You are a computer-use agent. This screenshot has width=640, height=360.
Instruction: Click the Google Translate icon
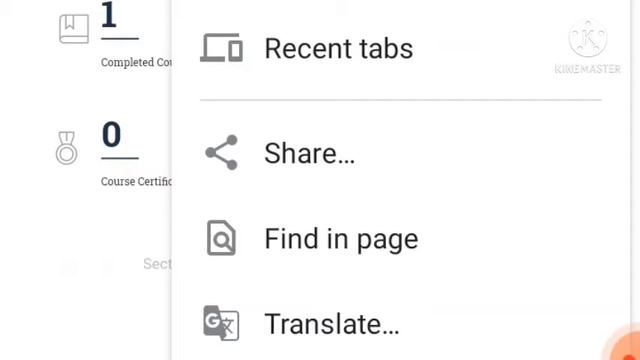[x=221, y=323]
